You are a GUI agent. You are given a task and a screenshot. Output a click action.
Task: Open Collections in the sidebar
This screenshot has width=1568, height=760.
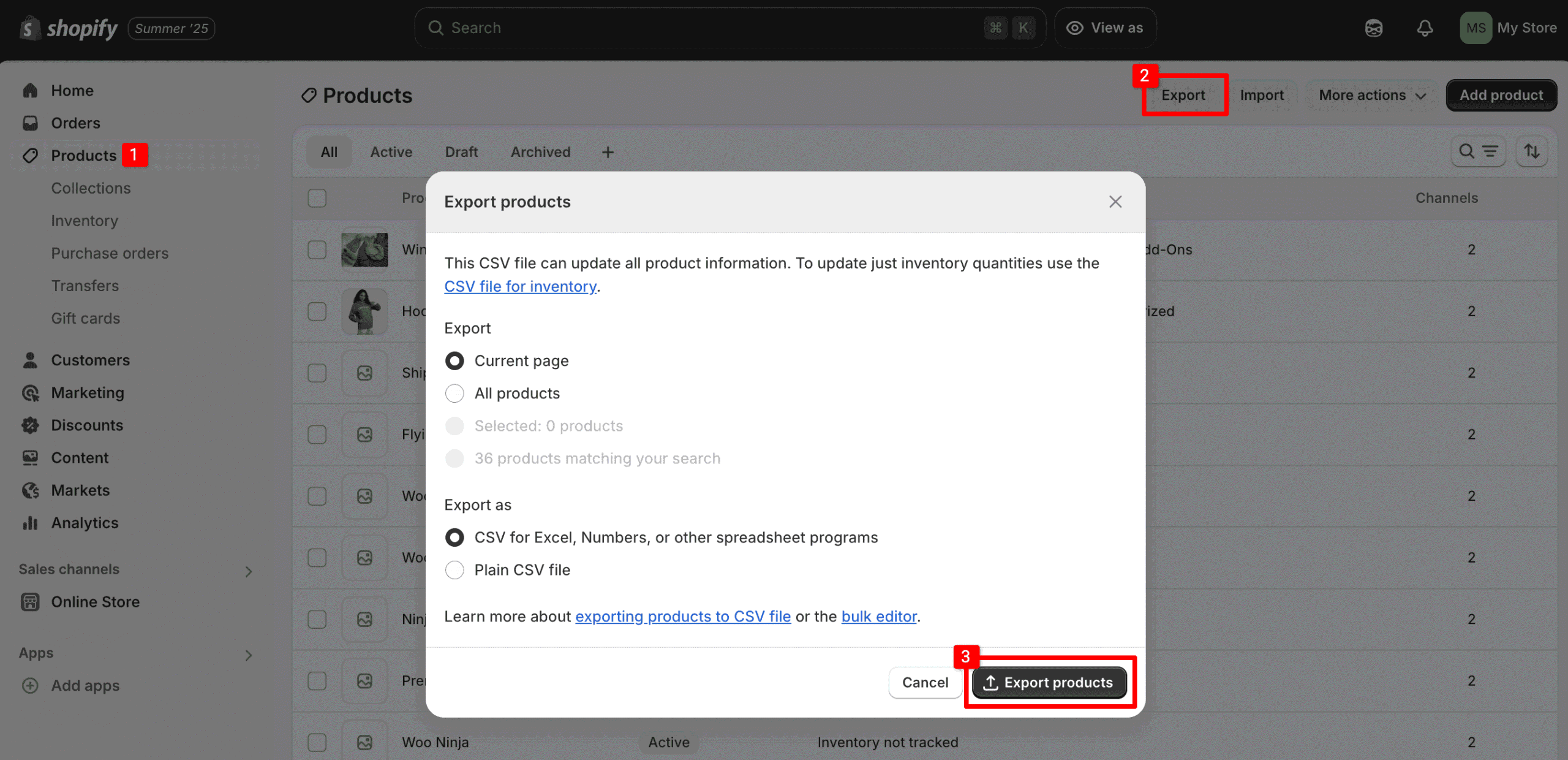(91, 188)
